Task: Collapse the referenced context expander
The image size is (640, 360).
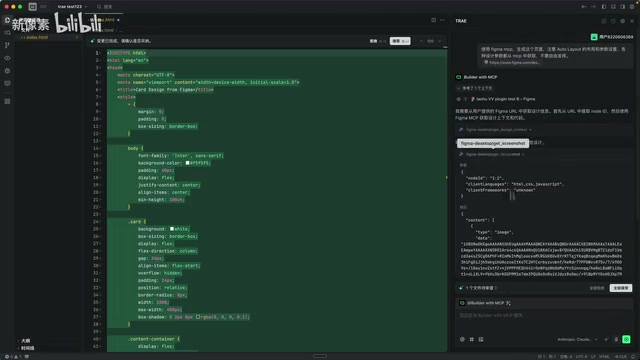Action: (474, 88)
